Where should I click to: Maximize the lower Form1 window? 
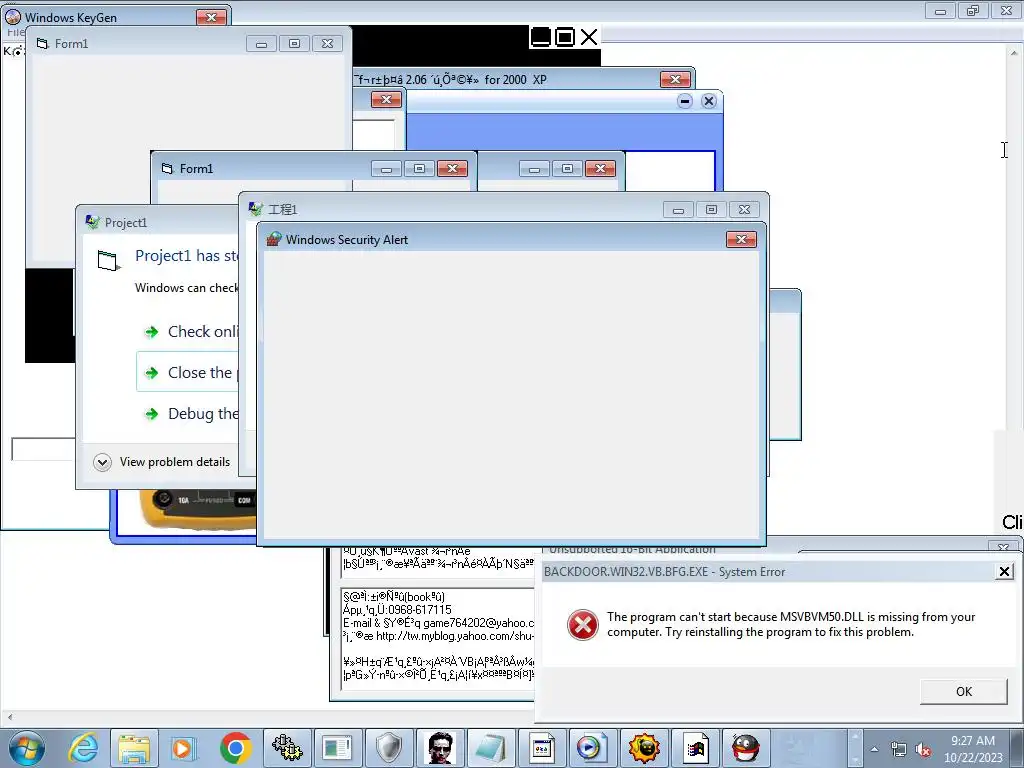tap(419, 169)
